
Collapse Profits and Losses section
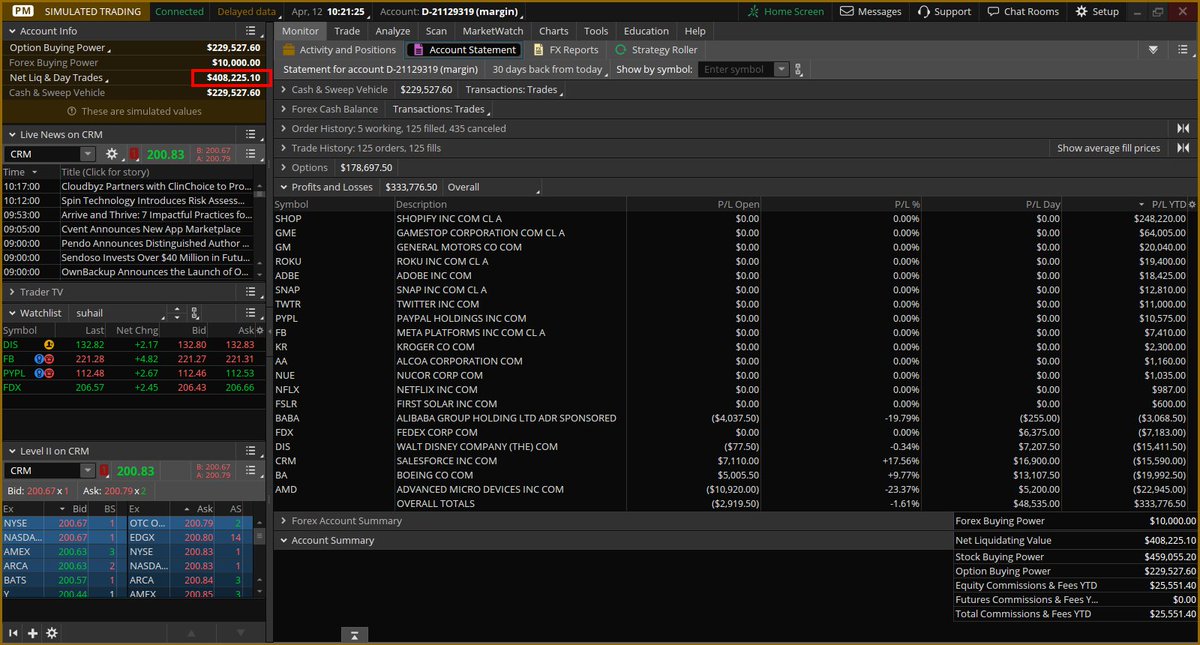tap(284, 187)
